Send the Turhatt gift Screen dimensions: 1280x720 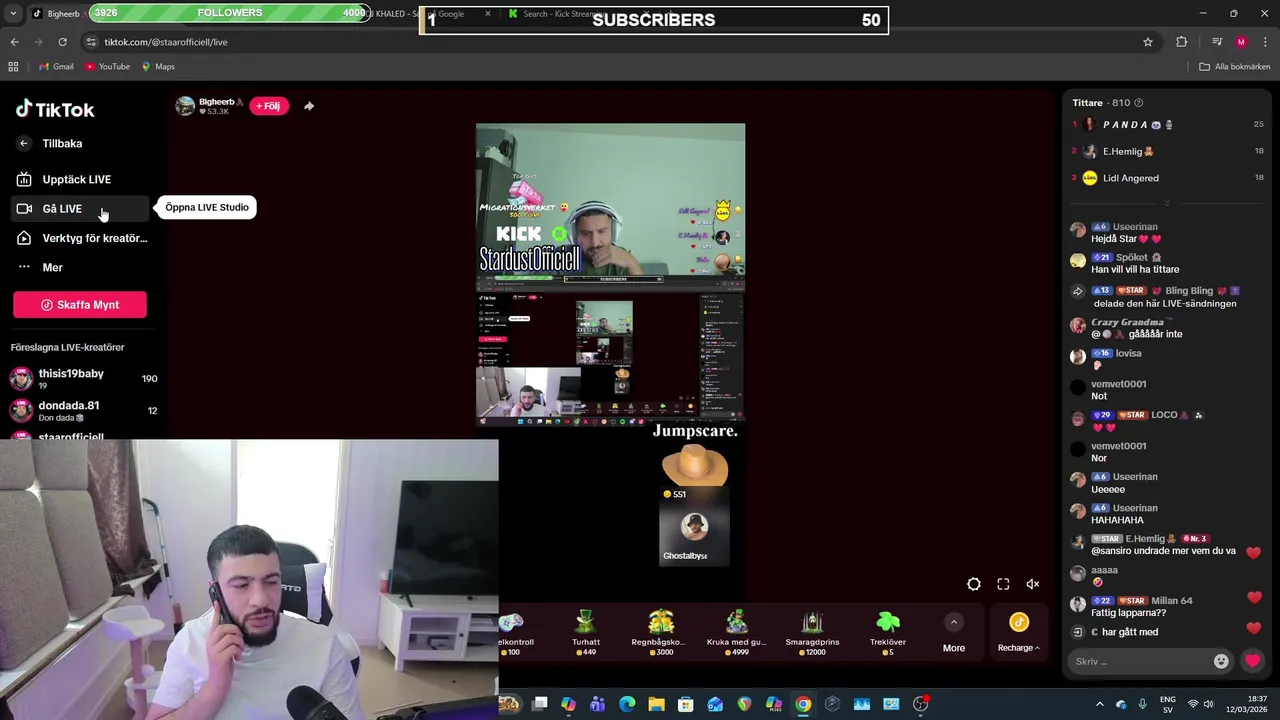[x=586, y=632]
